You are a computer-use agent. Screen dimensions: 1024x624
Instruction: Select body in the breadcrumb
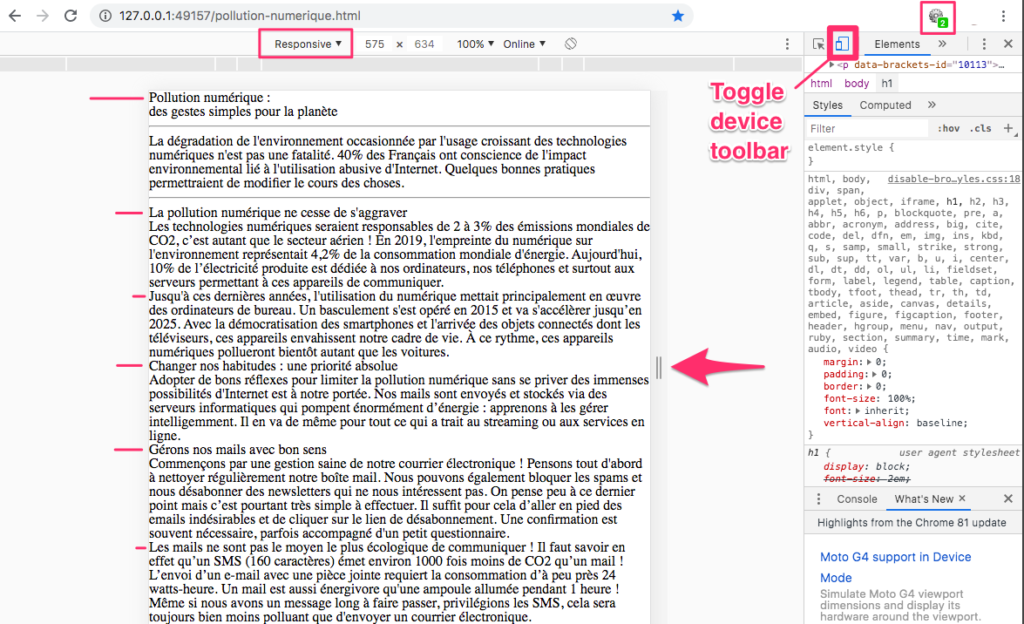856,83
